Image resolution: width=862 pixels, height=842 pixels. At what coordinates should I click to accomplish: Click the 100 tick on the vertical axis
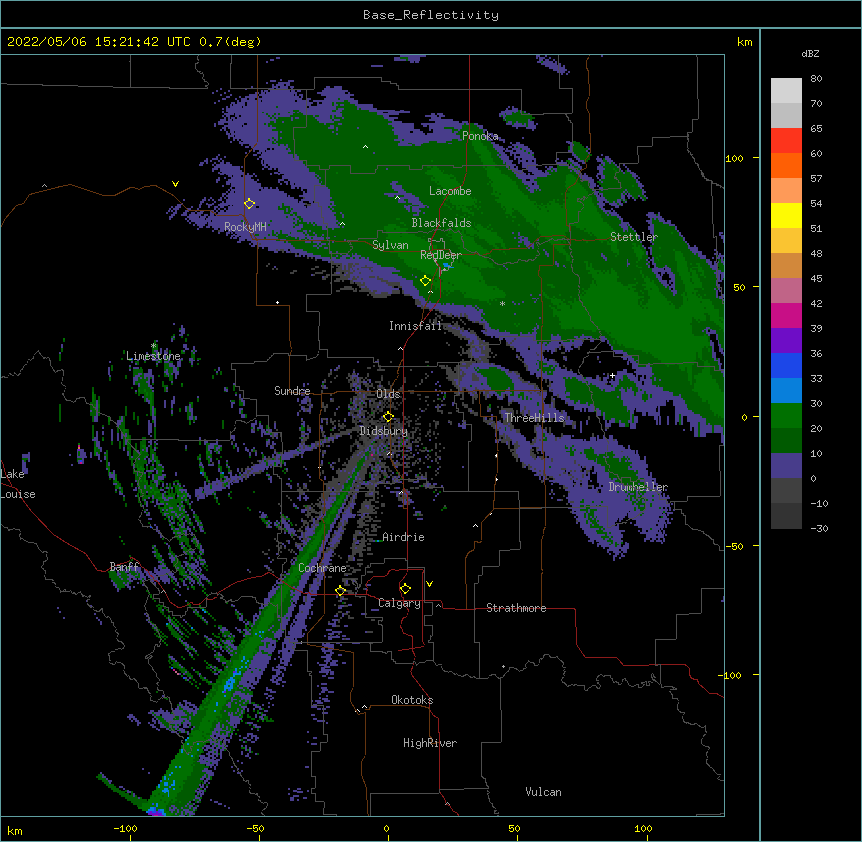coord(734,158)
